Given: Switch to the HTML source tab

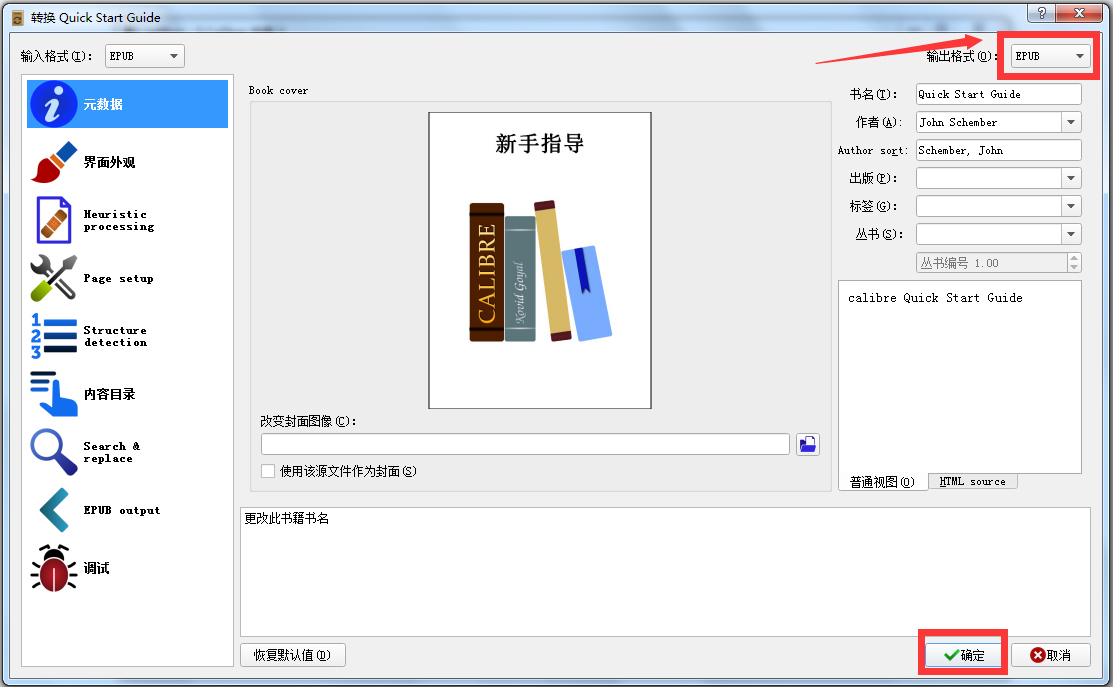Looking at the screenshot, I should [973, 481].
